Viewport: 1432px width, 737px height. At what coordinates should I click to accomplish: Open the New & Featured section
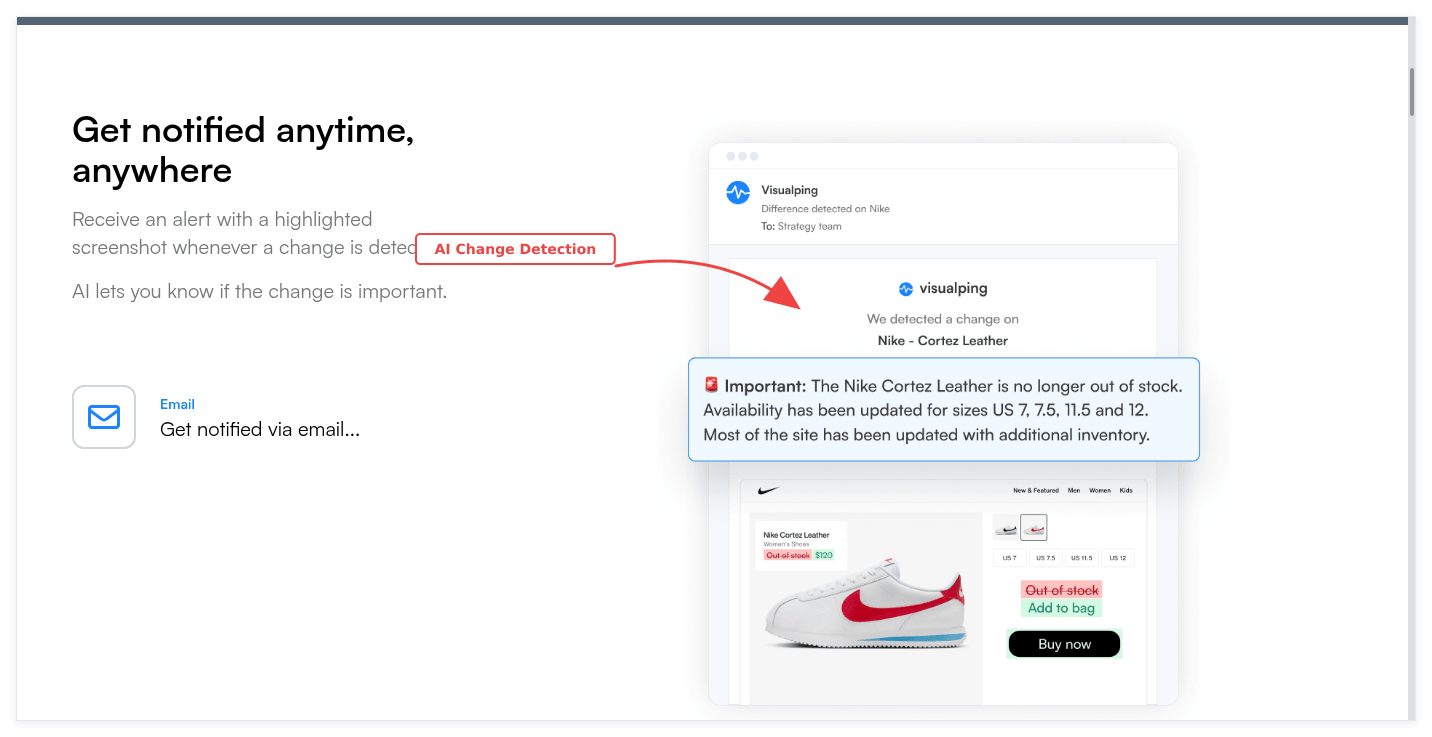(x=1036, y=490)
